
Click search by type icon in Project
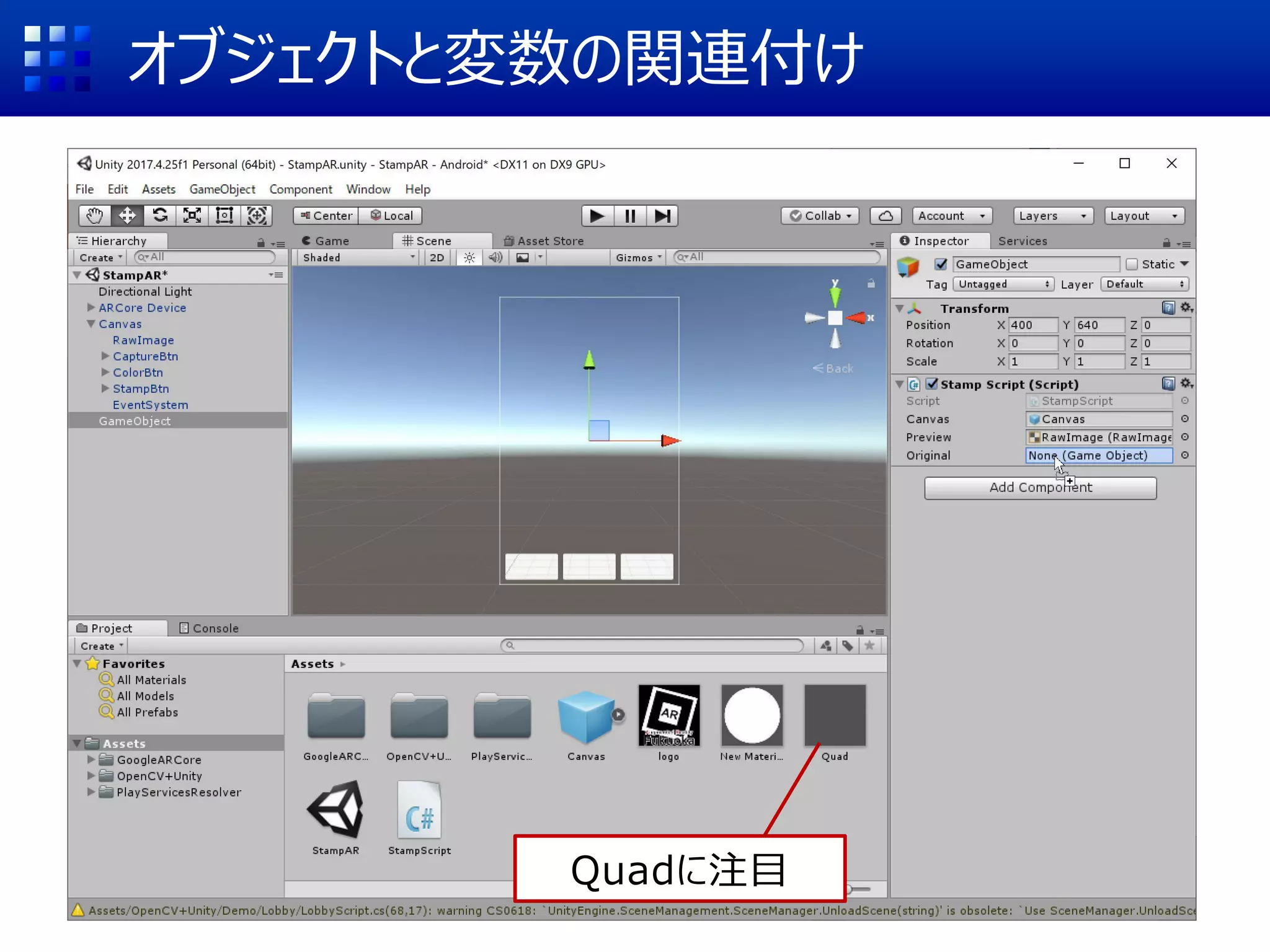pyautogui.click(x=825, y=646)
